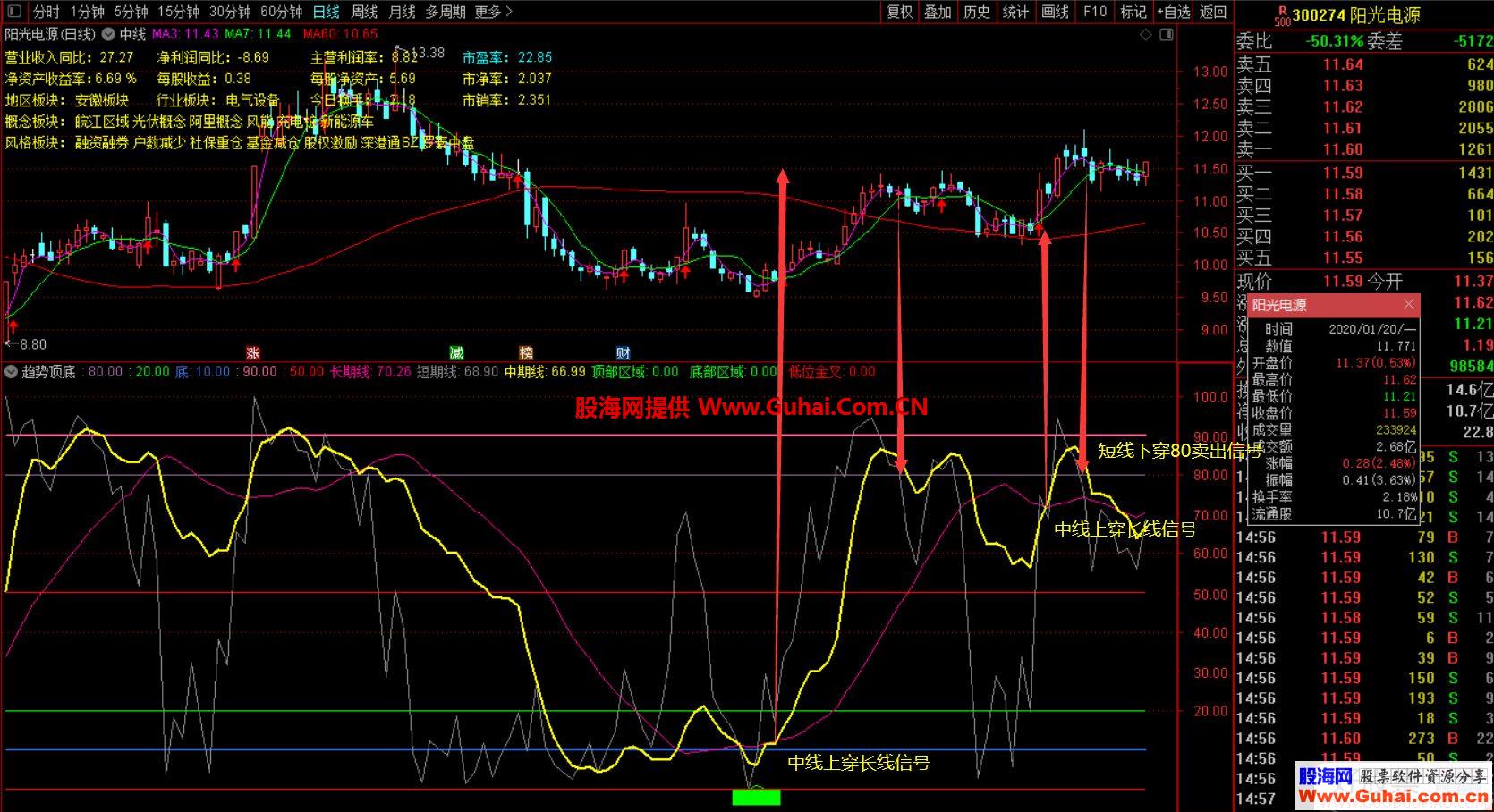Screen dimensions: 1494x812
Task: Click the 地区板块: 安徽板块 label
Action: (67, 100)
